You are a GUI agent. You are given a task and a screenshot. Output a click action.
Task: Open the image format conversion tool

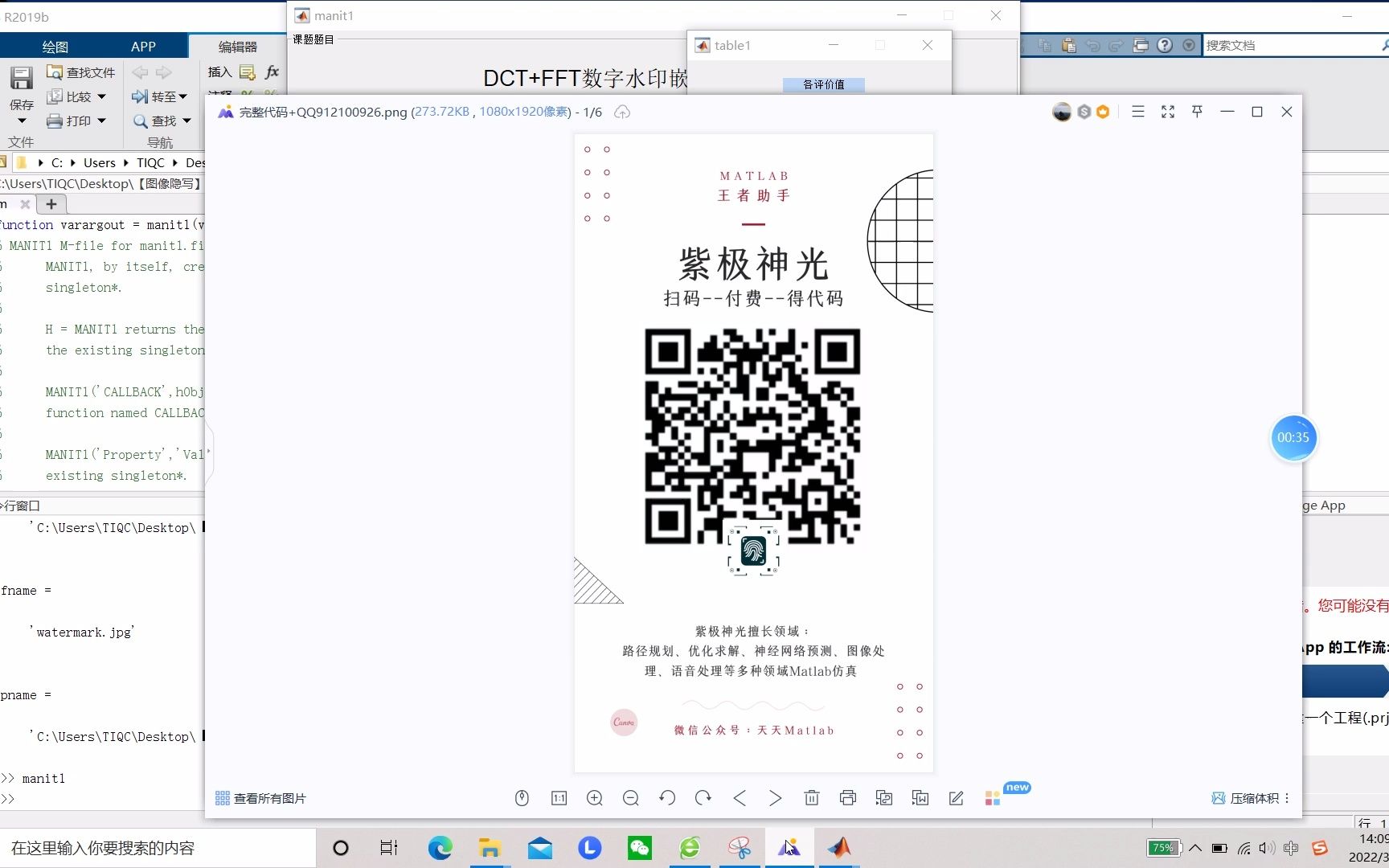point(884,798)
